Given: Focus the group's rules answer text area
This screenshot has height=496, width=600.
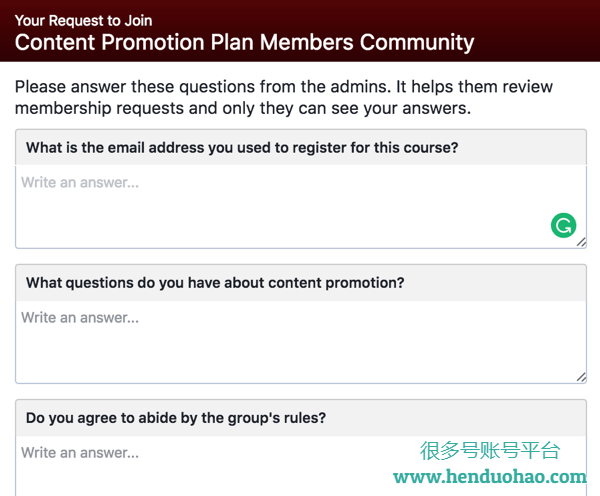Looking at the screenshot, I should click(301, 466).
